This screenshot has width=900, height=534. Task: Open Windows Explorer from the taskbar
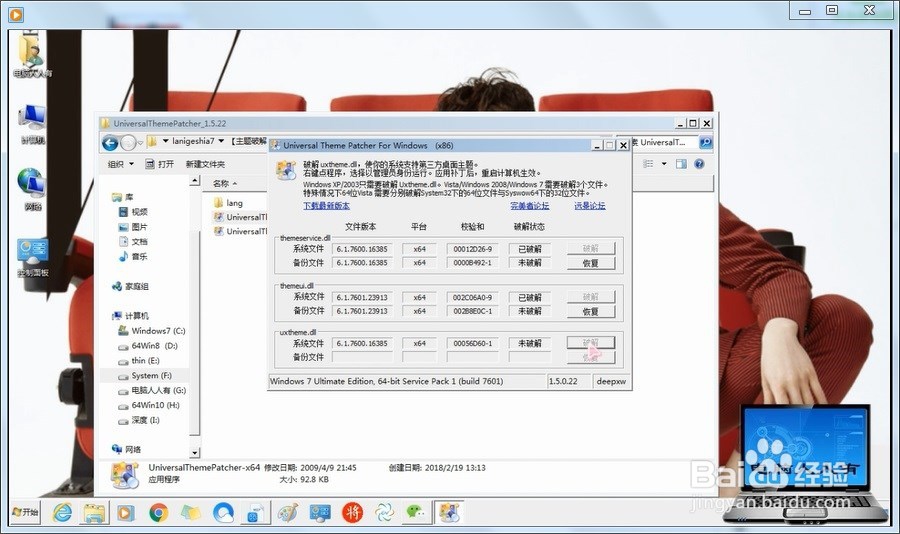94,512
